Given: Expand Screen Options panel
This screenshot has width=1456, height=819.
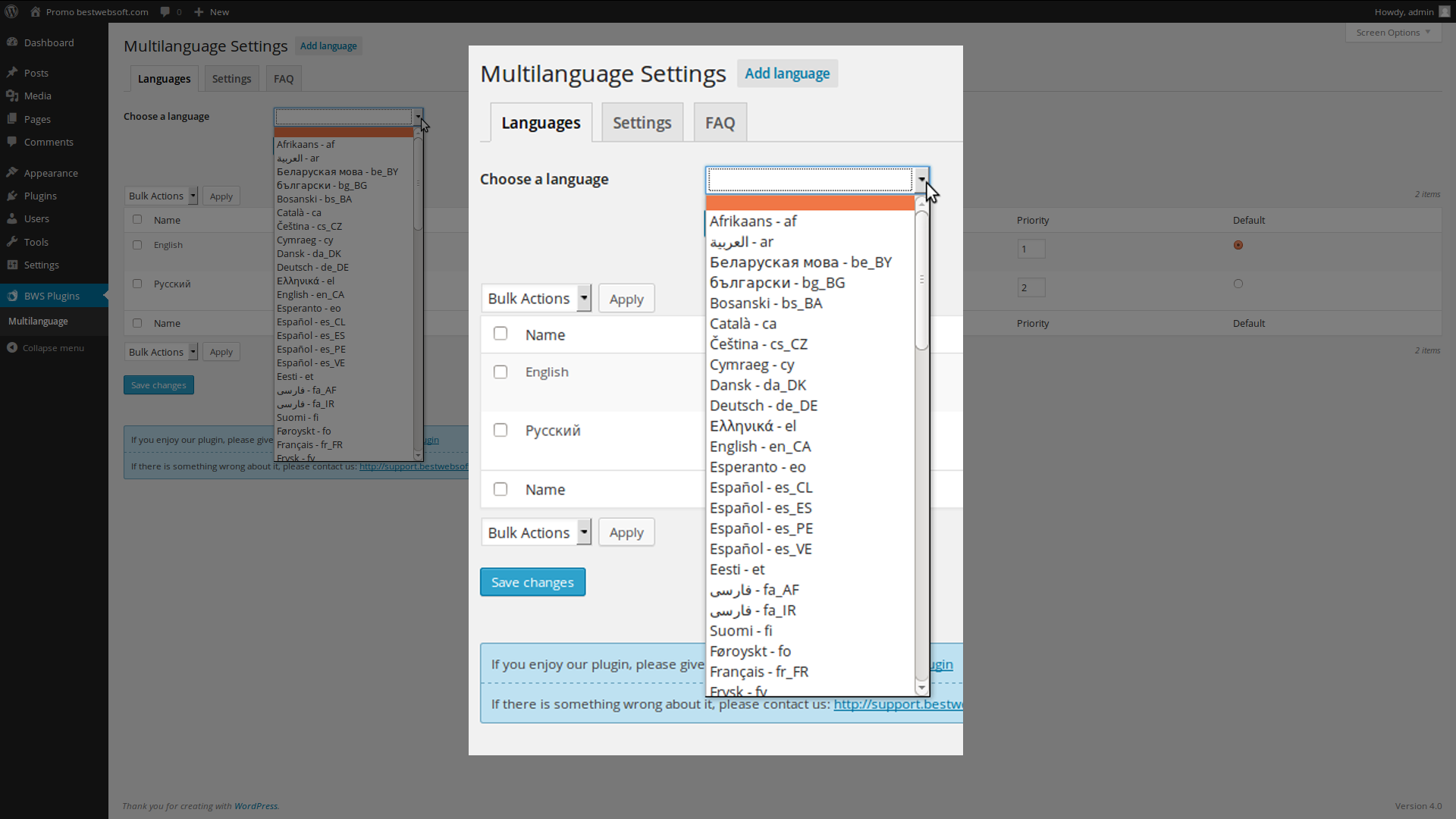Looking at the screenshot, I should 1393,33.
